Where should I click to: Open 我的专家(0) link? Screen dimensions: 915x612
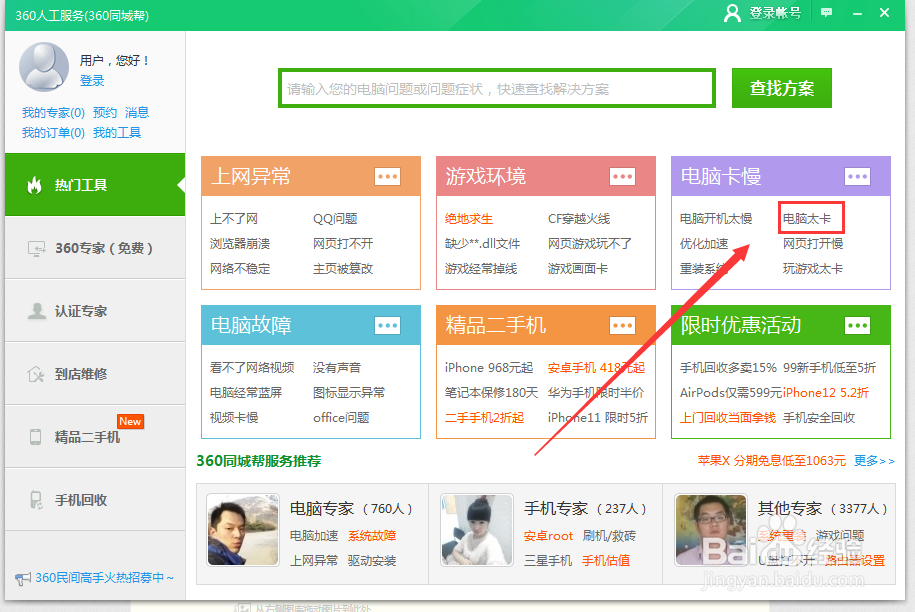click(x=53, y=113)
